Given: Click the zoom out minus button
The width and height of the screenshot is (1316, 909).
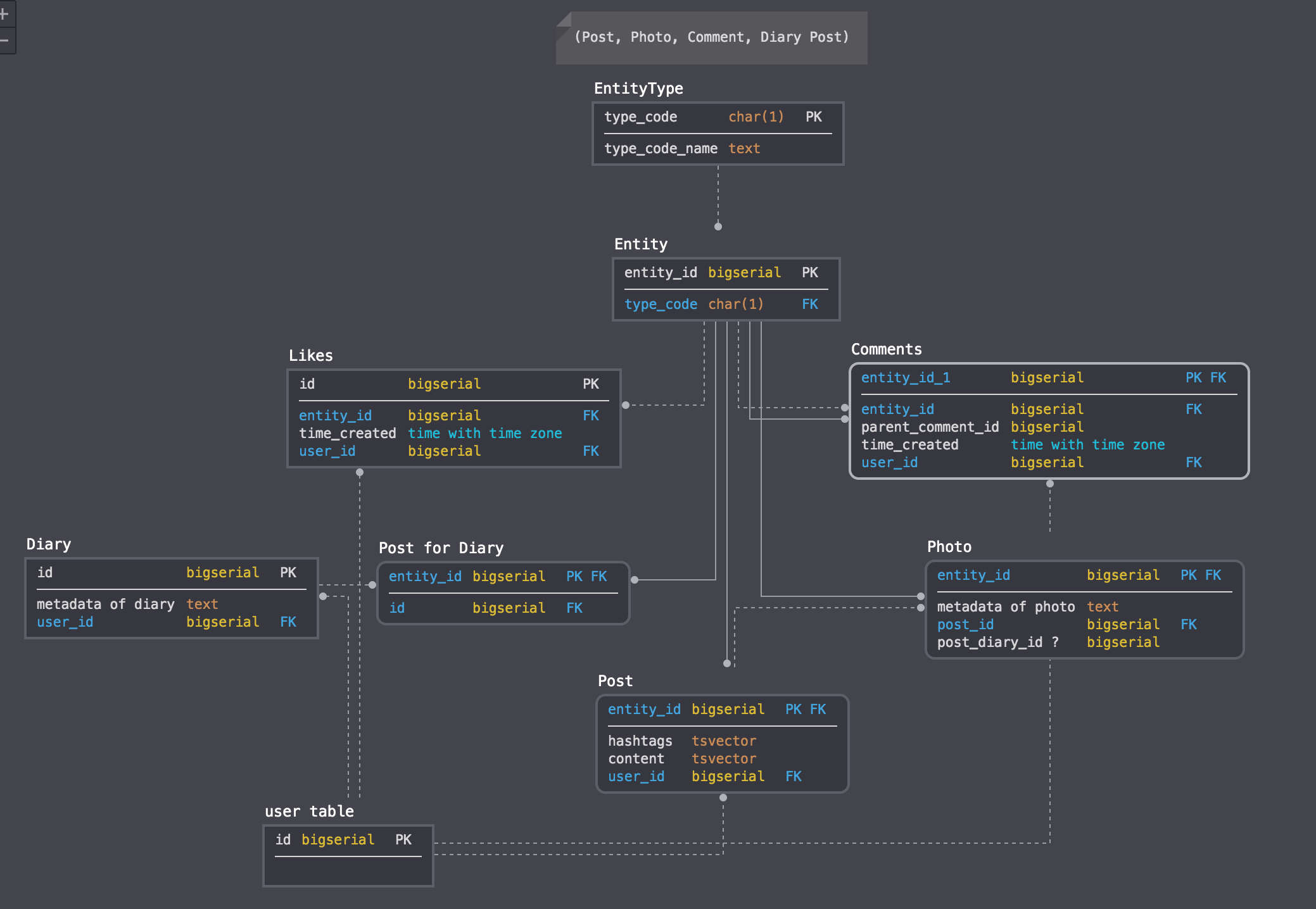Looking at the screenshot, I should (5, 41).
